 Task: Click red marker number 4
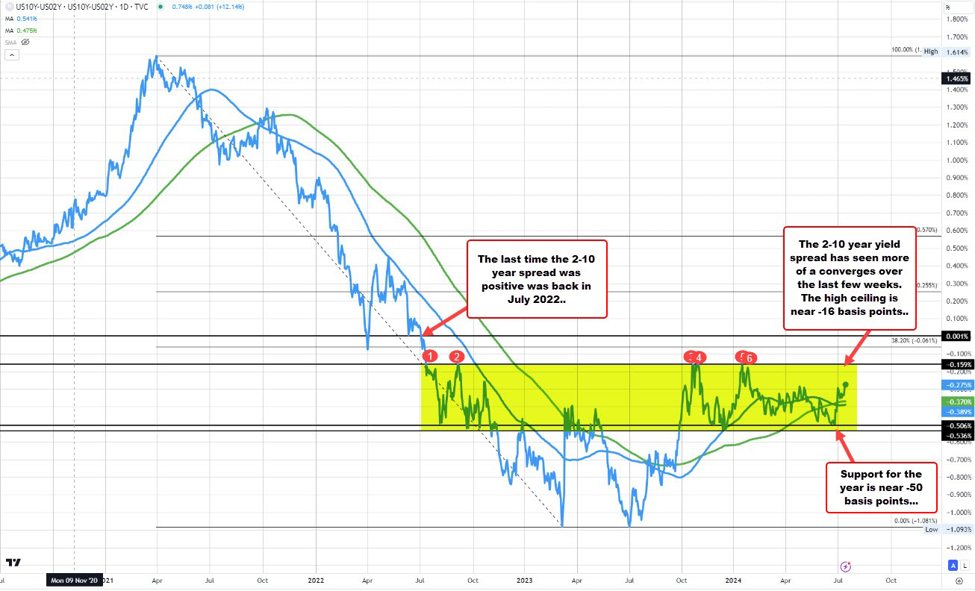pos(699,357)
